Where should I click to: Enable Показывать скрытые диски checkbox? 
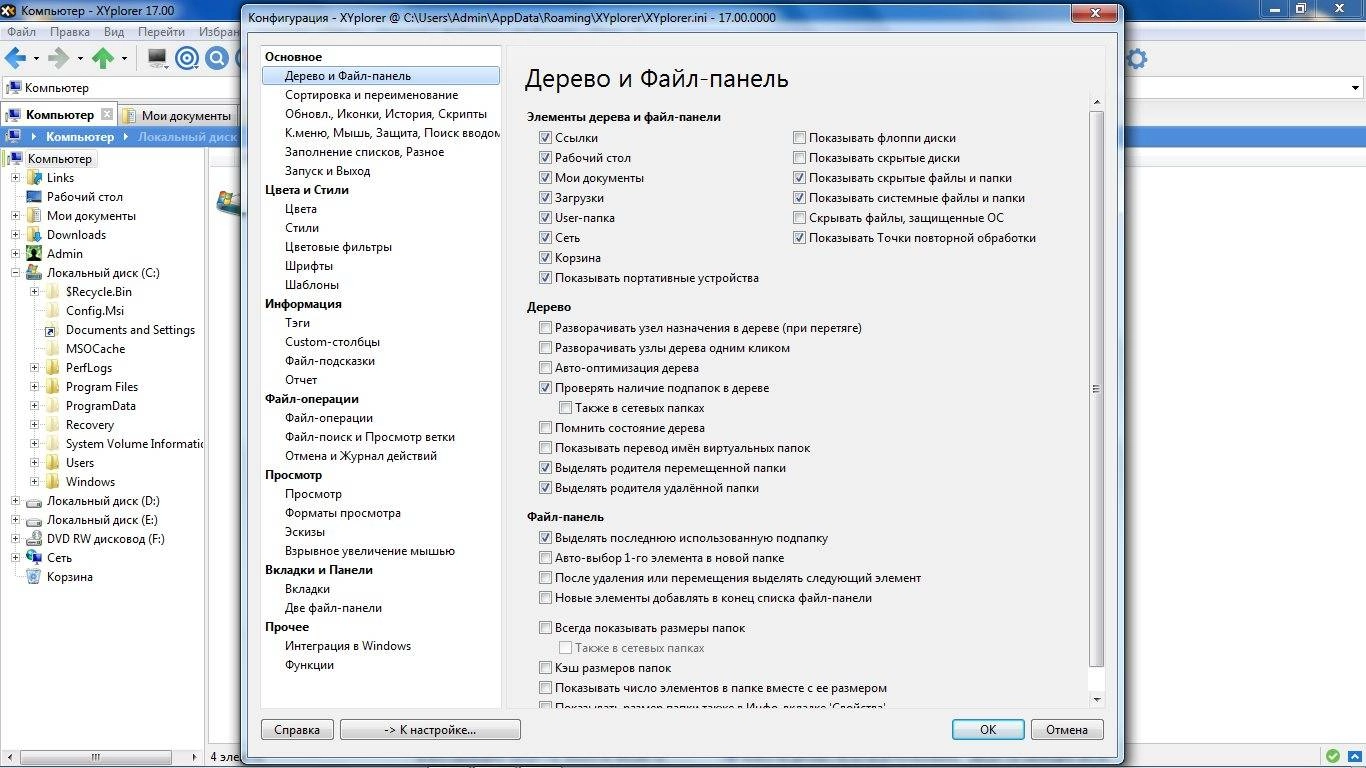[x=799, y=158]
